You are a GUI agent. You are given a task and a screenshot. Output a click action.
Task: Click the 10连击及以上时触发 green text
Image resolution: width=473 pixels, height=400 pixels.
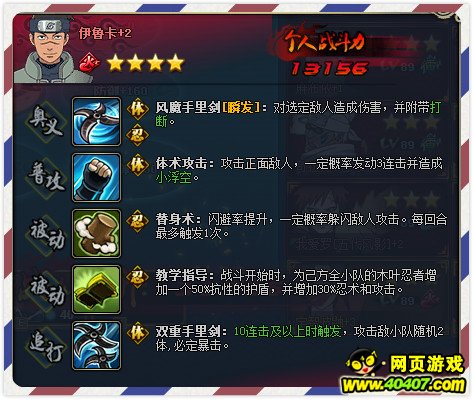click(x=288, y=331)
